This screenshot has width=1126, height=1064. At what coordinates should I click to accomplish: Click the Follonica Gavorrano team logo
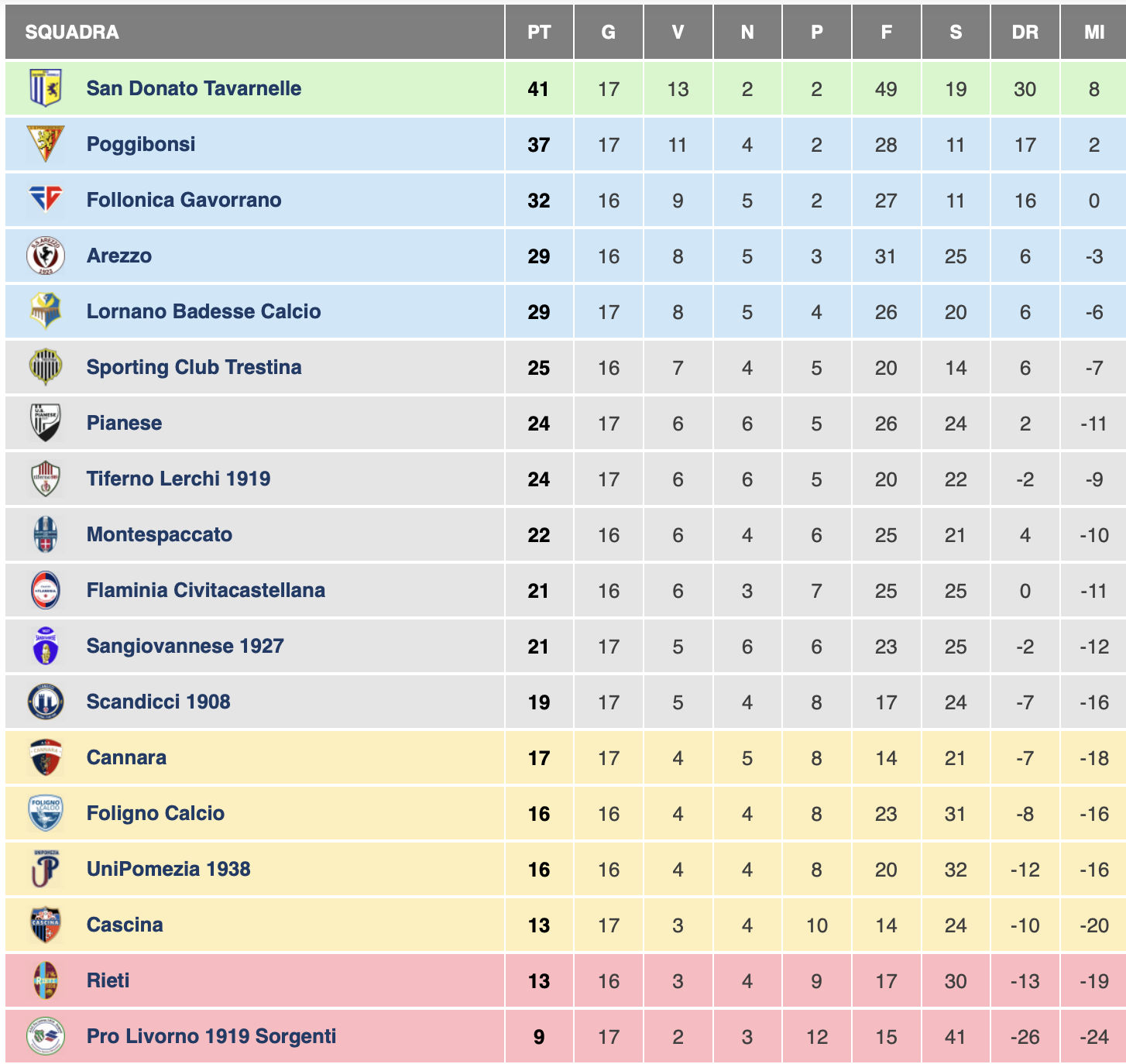coord(46,200)
